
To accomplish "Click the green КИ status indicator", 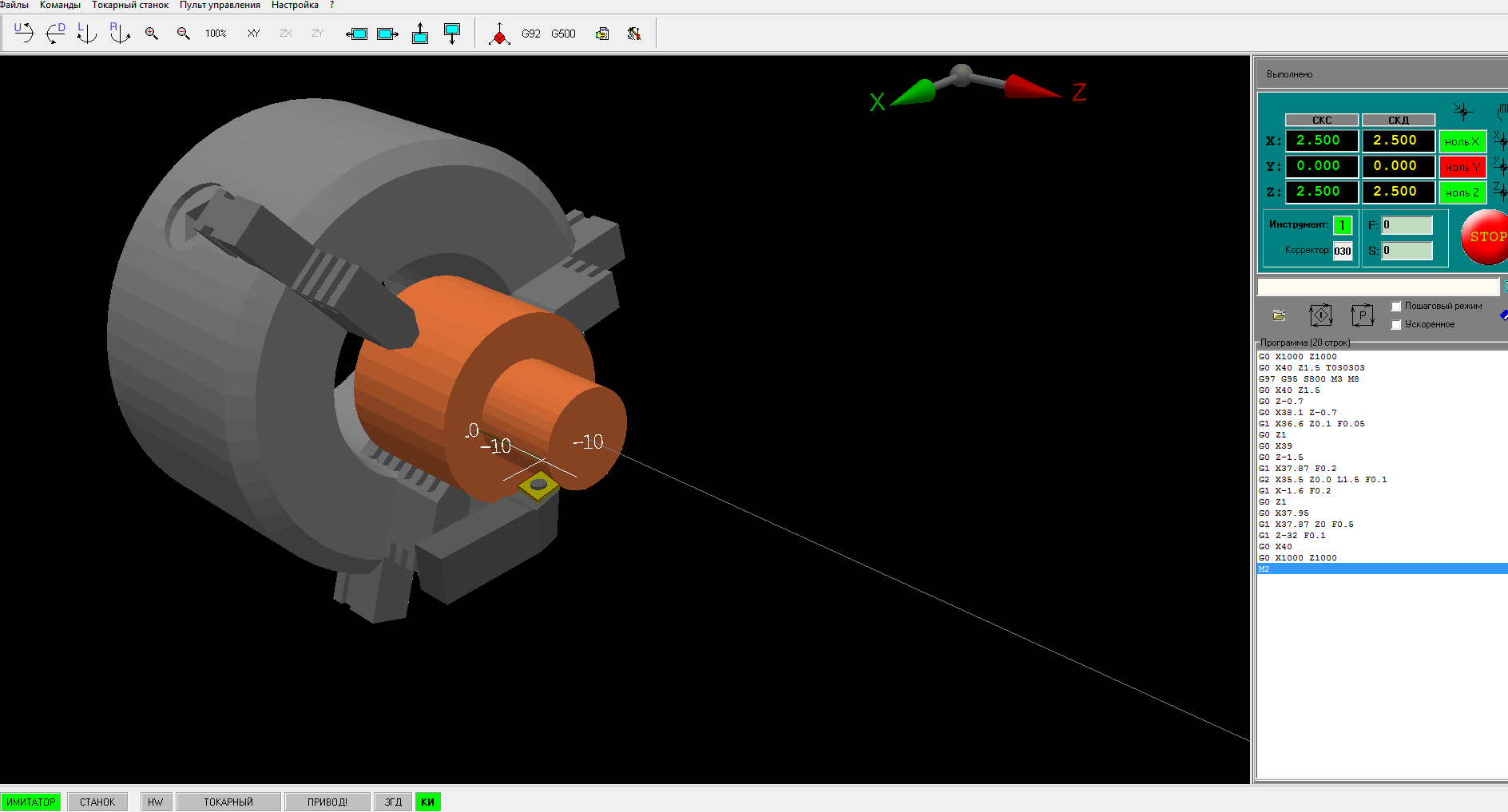I will (428, 802).
